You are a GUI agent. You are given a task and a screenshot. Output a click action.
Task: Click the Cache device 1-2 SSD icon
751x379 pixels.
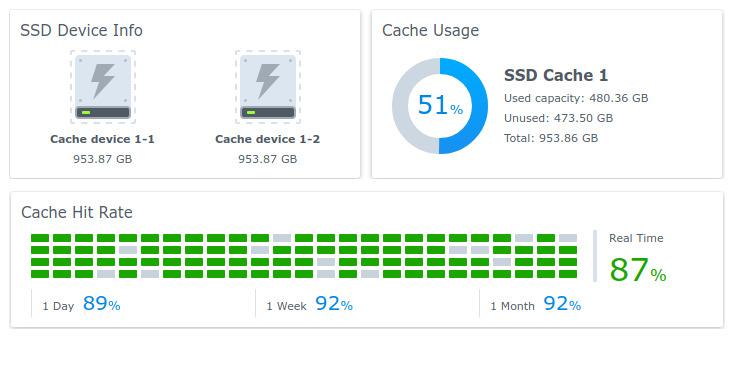[x=268, y=87]
